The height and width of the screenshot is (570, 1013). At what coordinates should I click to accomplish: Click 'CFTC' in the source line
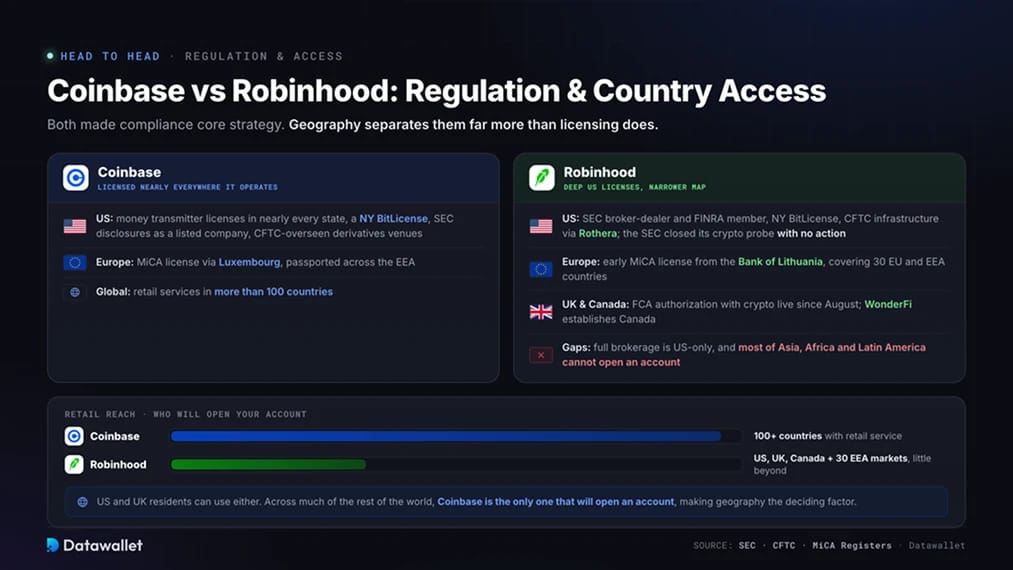[x=784, y=545]
